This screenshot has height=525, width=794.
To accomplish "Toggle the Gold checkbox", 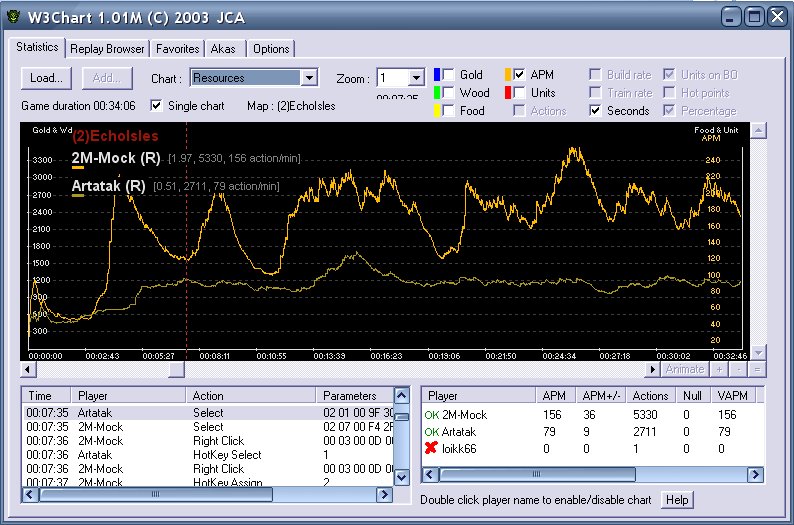I will pyautogui.click(x=448, y=75).
